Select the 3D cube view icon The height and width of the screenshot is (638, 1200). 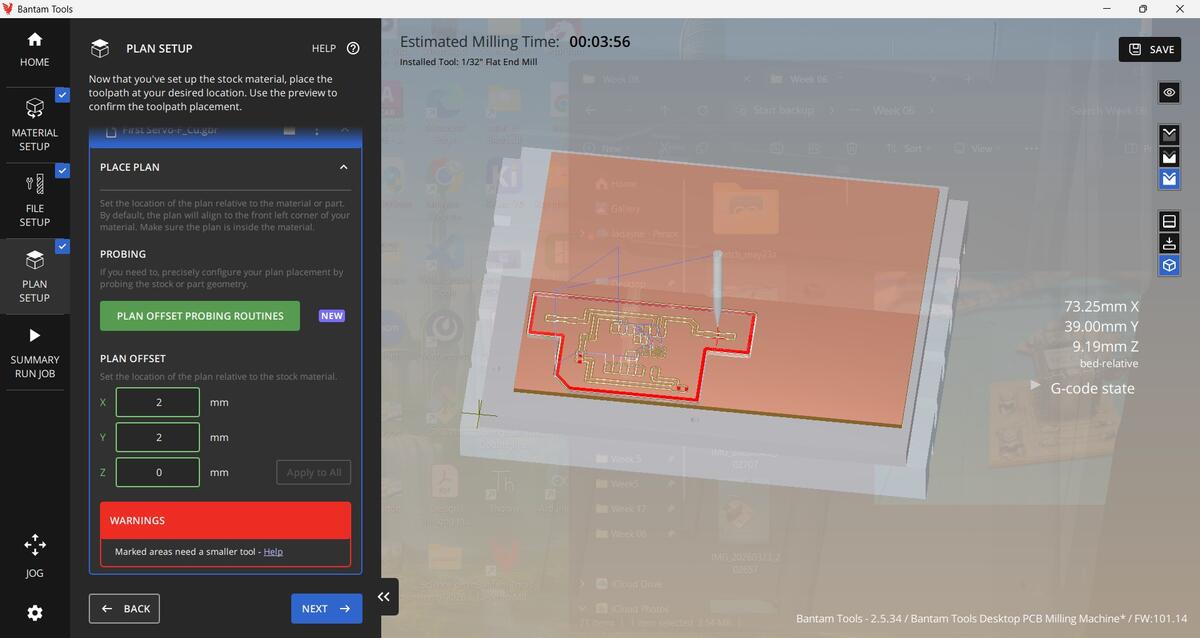point(1169,266)
